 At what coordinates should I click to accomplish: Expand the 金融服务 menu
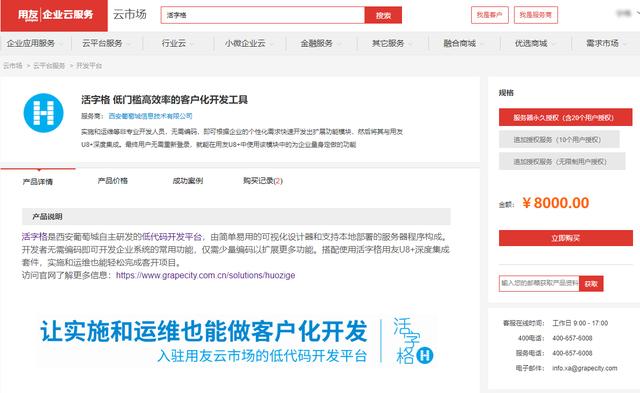tap(320, 43)
